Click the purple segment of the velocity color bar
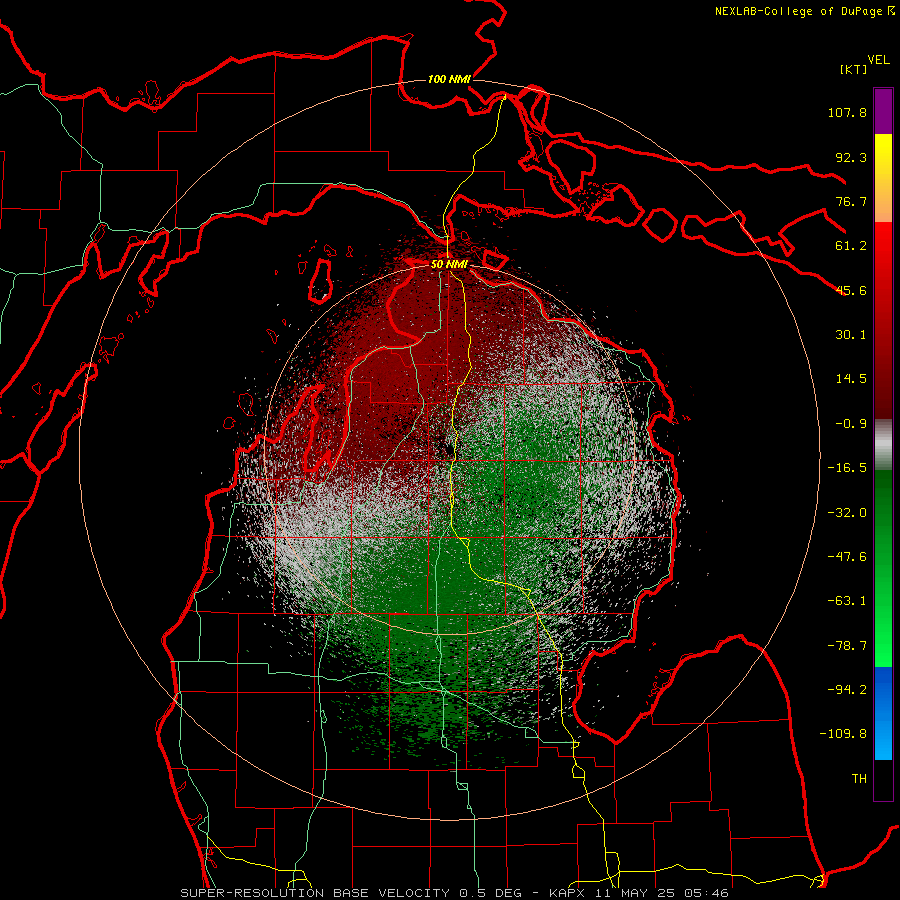 click(883, 111)
